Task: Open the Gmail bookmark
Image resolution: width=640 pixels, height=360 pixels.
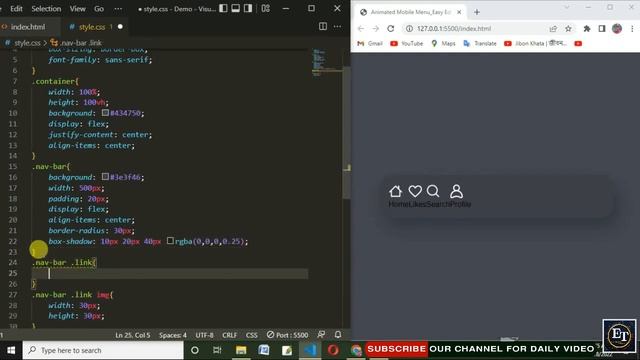Action: click(370, 43)
